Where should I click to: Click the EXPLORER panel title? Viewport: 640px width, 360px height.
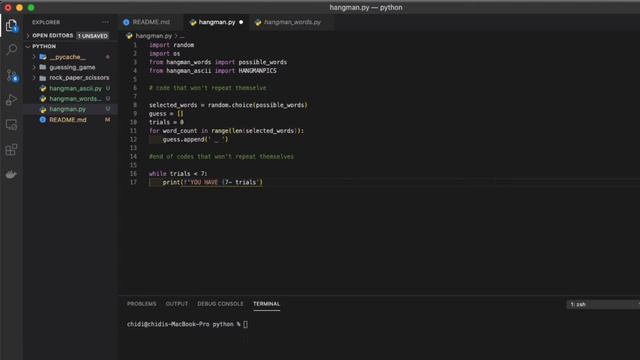46,22
